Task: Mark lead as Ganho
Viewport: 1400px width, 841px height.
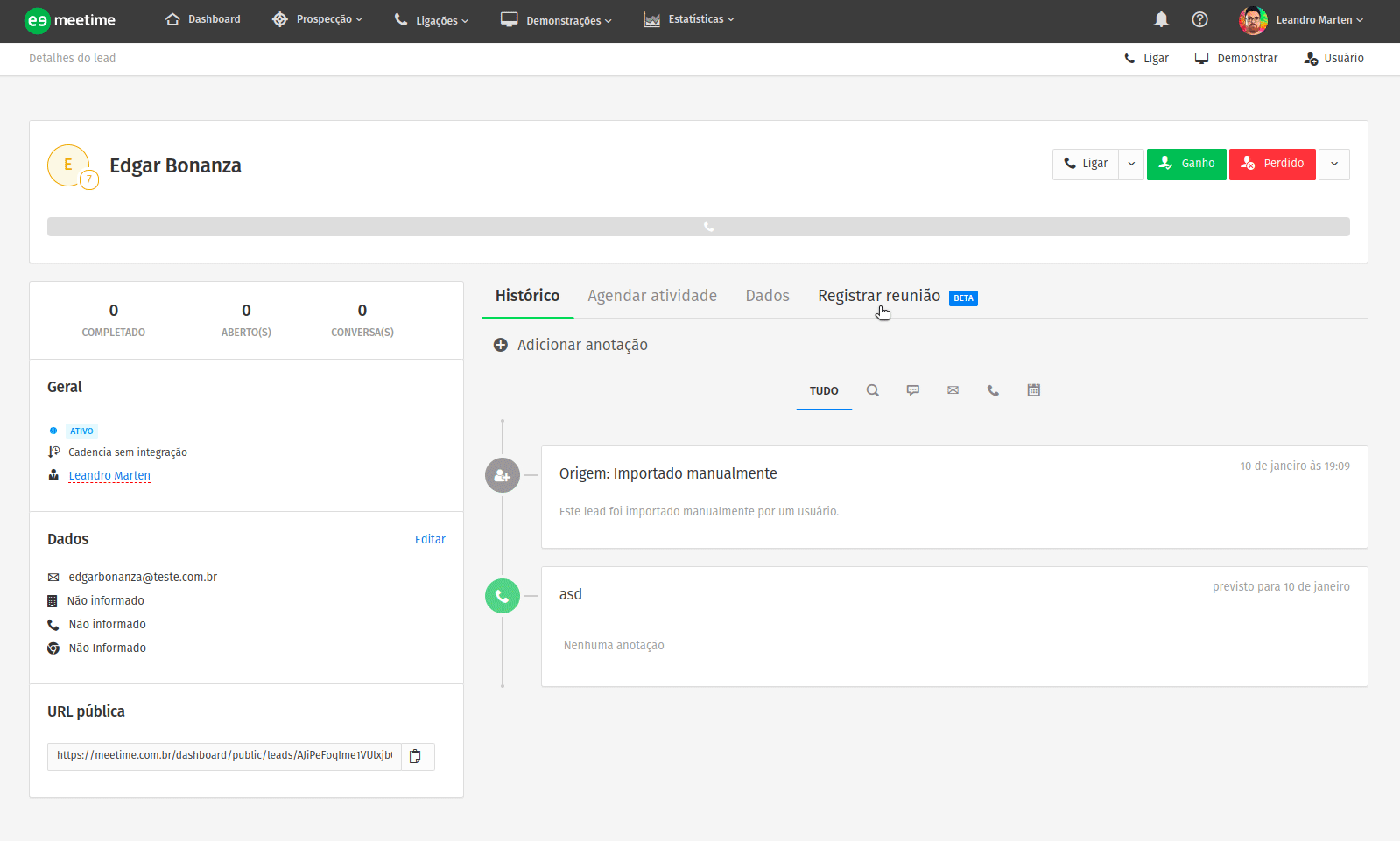Action: [x=1186, y=164]
